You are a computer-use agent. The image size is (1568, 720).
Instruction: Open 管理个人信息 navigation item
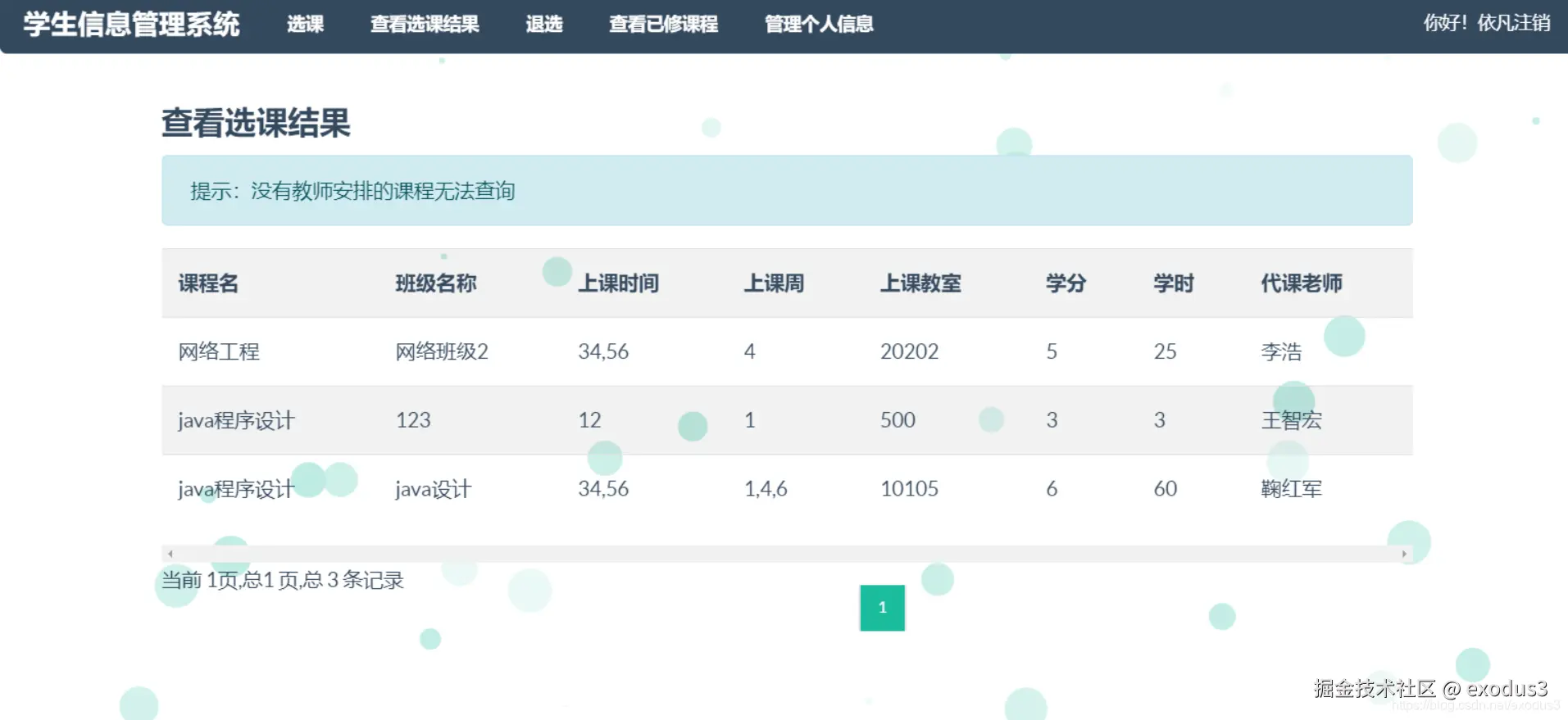pos(819,24)
